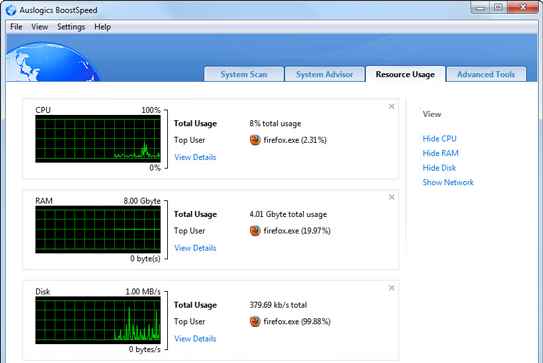Click the Firefox icon in RAM top user
This screenshot has width=543, height=363.
[255, 231]
